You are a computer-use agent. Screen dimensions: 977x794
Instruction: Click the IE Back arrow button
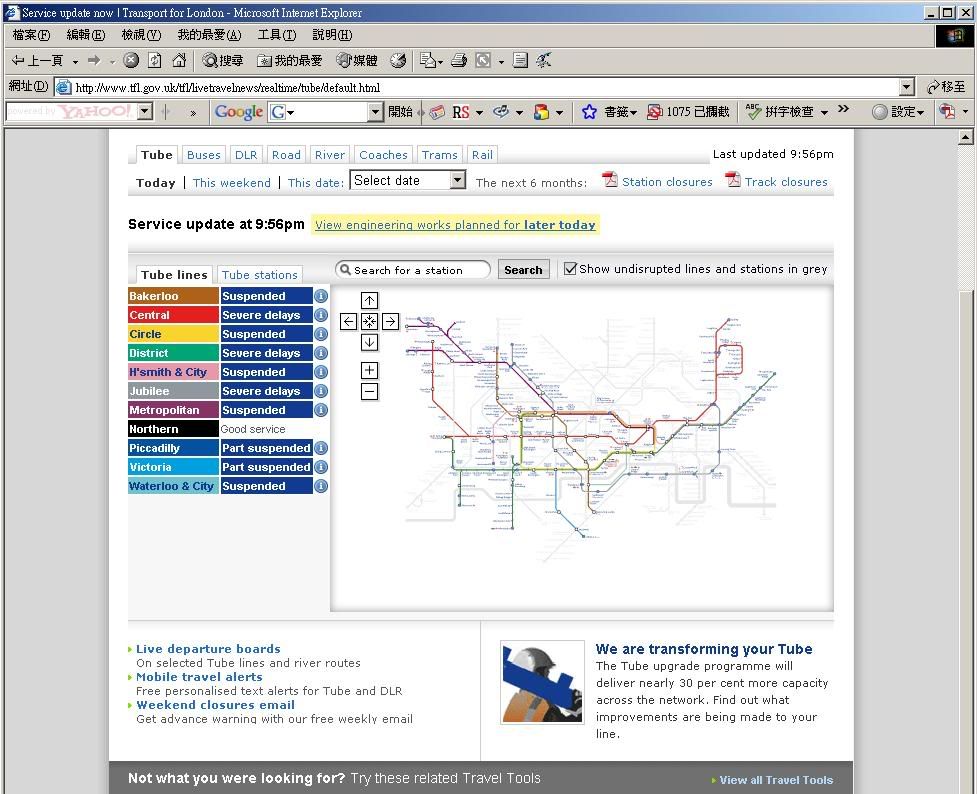(x=37, y=60)
